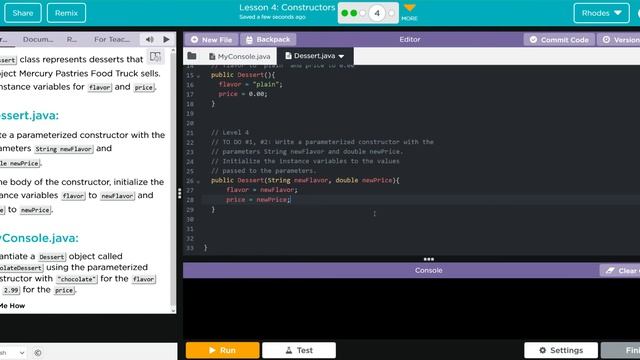Click the copyright icon in footer
The height and width of the screenshot is (360, 640).
38,353
